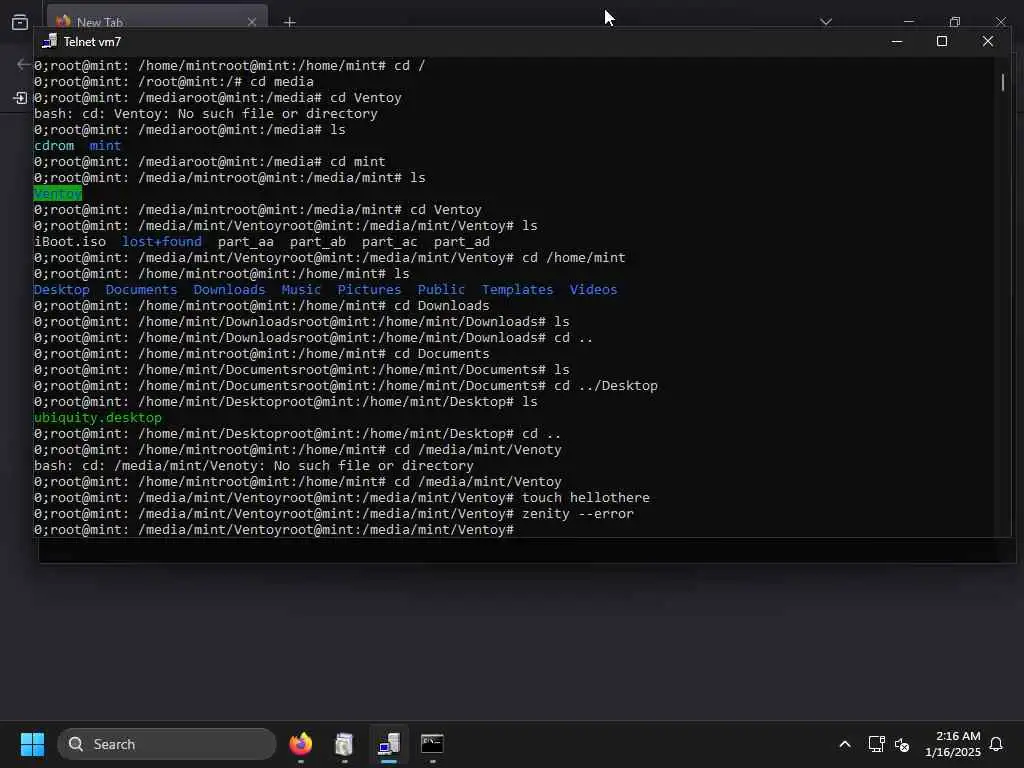
Task: Close the Telnet vm7 window
Action: pos(987,41)
